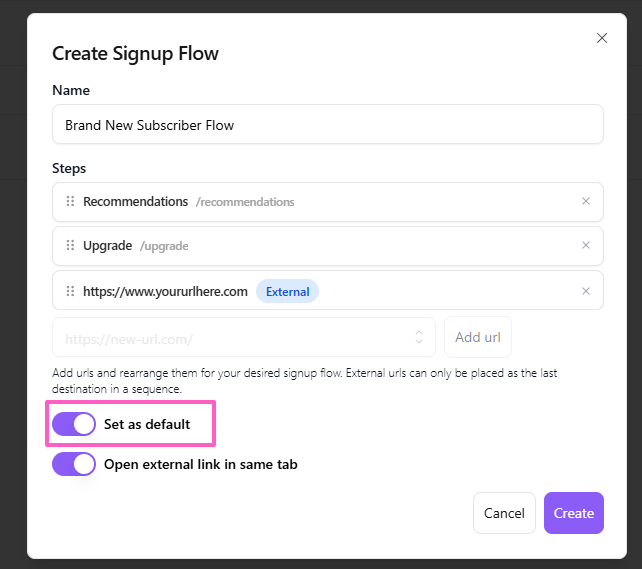Image resolution: width=642 pixels, height=569 pixels.
Task: Disable Open external link in same tab
Action: pos(74,464)
